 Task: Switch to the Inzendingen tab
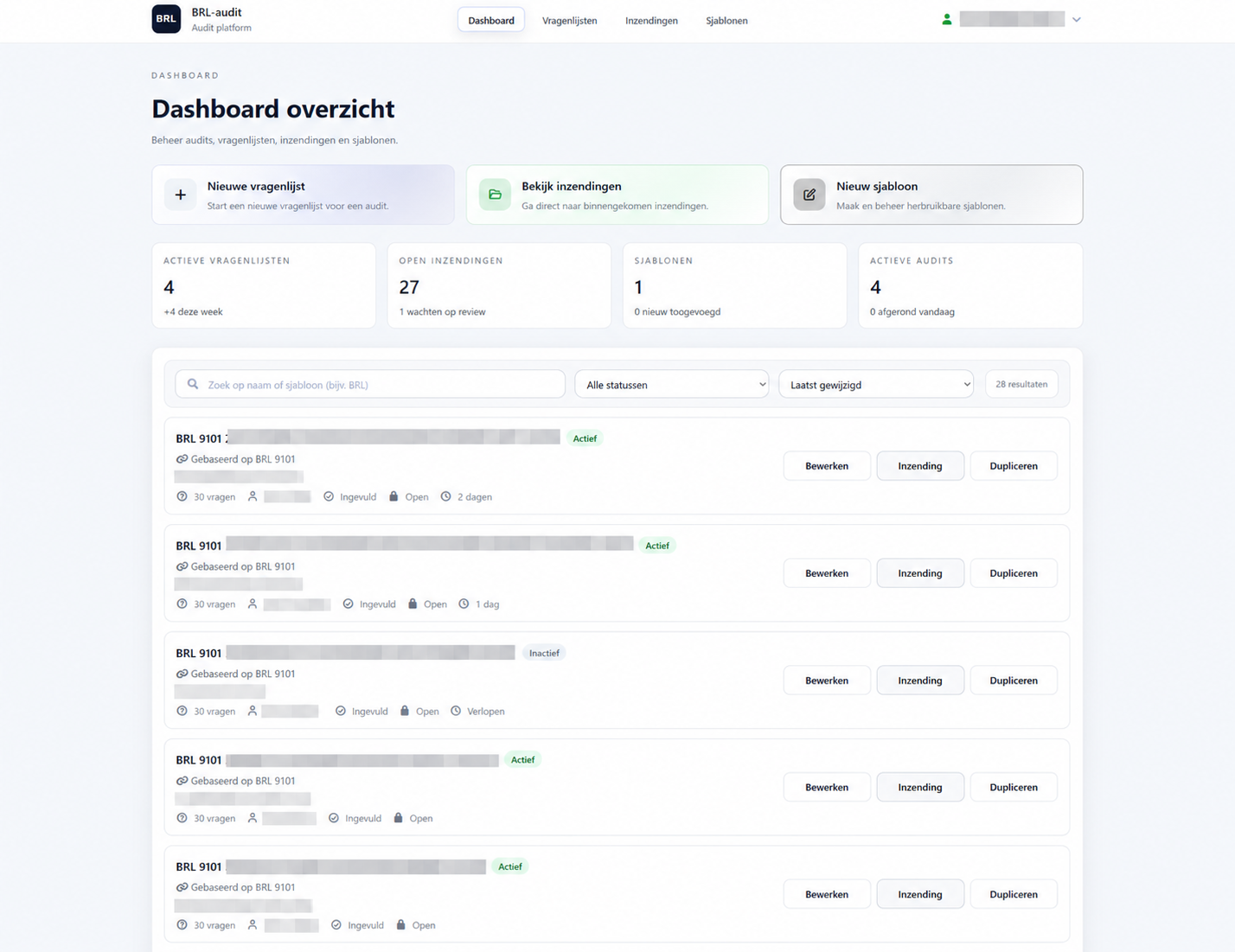[651, 20]
